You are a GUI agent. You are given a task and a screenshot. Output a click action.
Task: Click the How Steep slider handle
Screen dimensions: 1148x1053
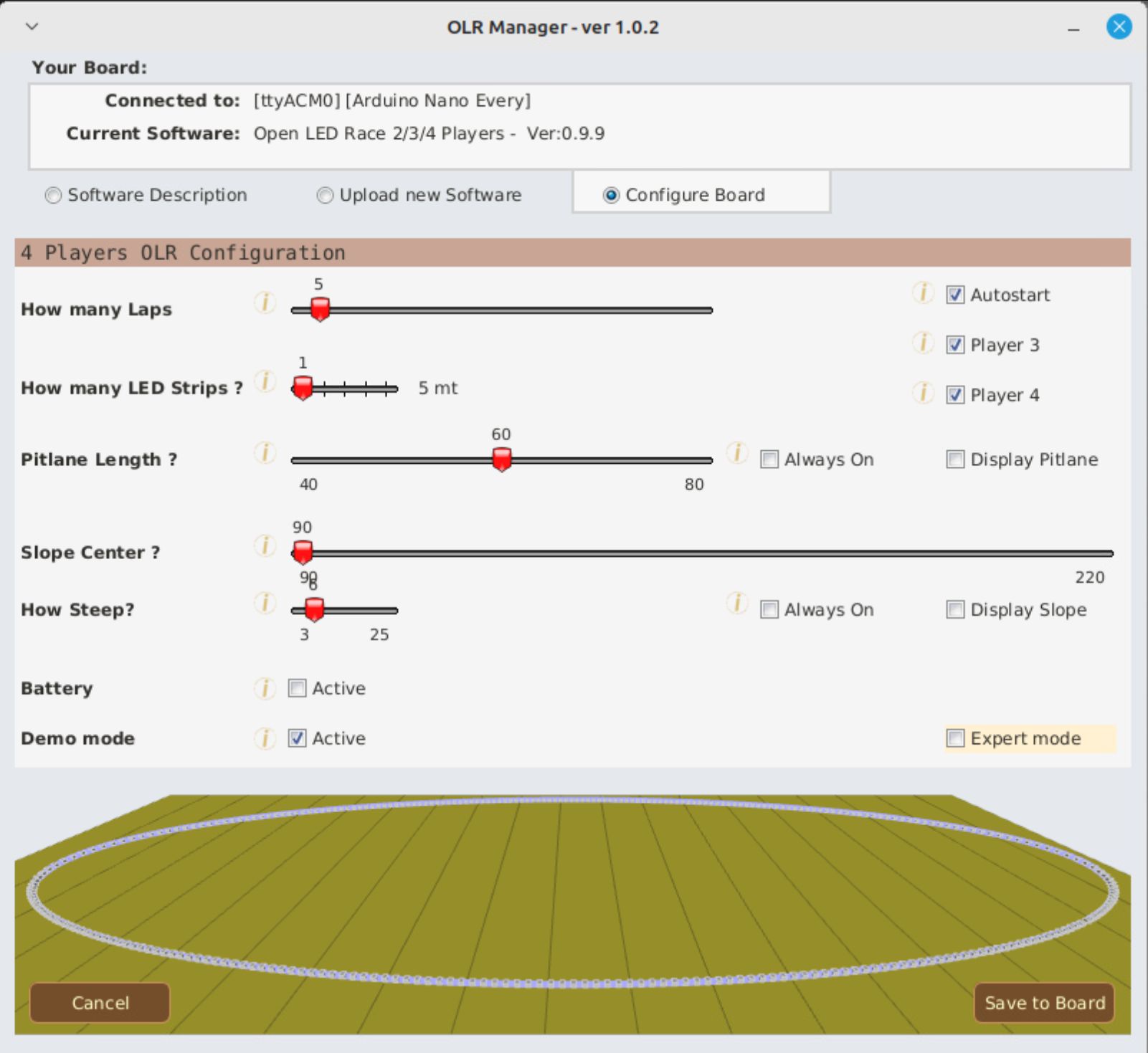[x=314, y=610]
